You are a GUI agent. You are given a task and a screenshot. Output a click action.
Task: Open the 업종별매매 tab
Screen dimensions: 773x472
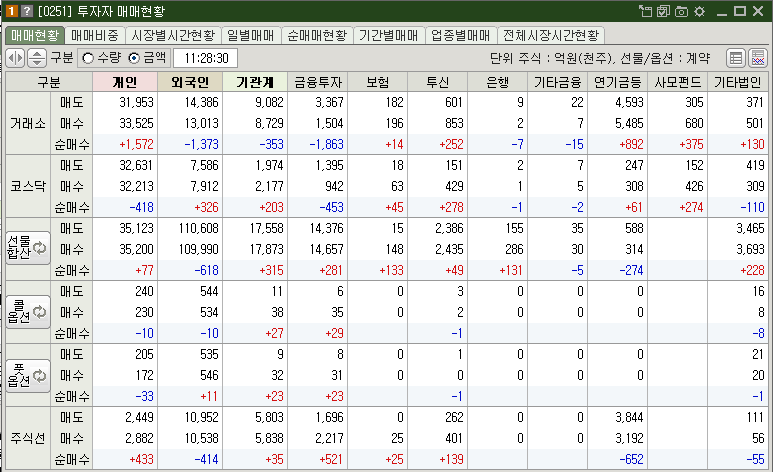click(x=460, y=36)
